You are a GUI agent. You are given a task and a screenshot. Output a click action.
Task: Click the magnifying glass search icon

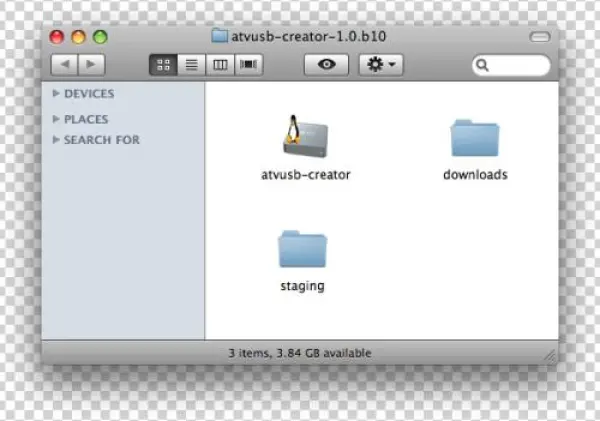(x=483, y=65)
